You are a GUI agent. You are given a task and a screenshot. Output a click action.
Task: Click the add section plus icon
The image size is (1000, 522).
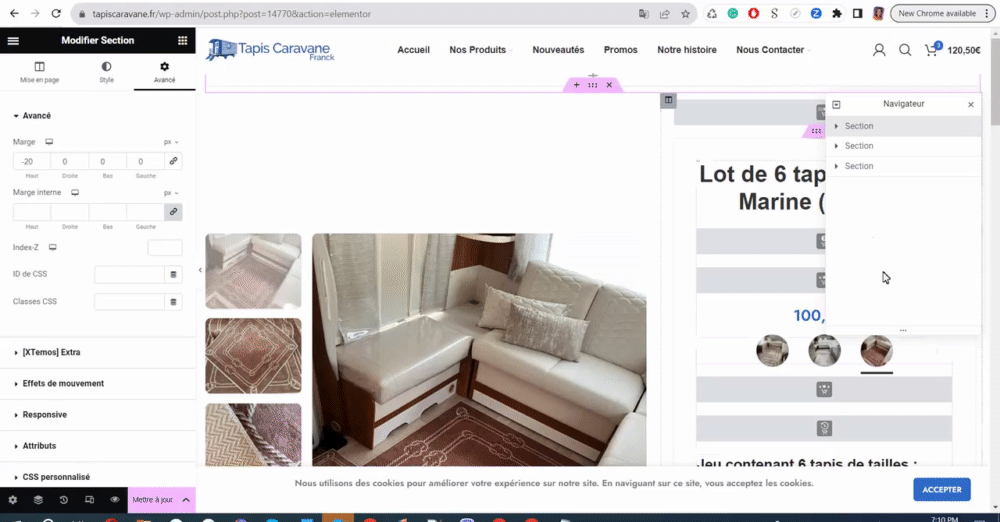577,85
